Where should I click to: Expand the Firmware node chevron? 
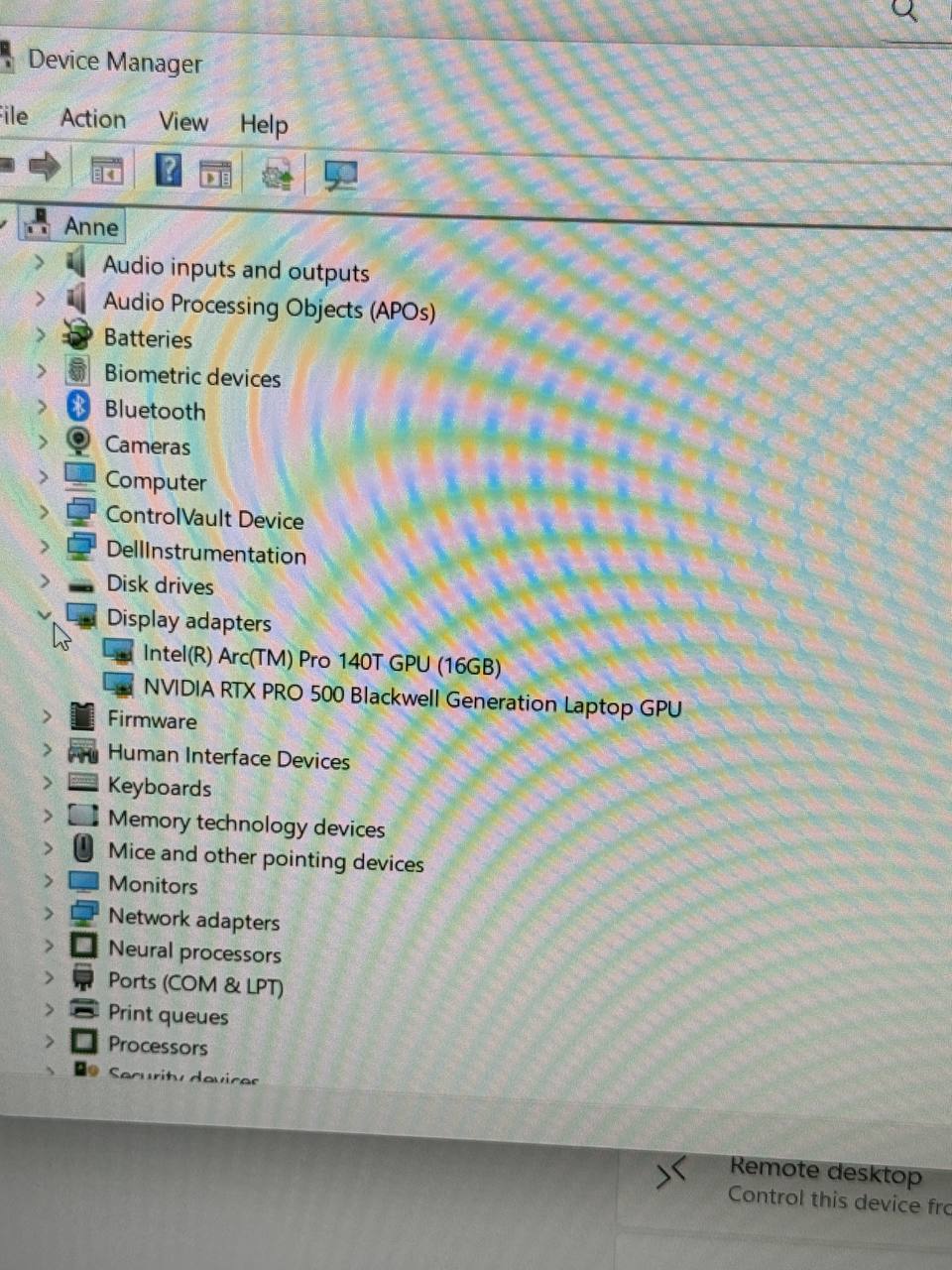47,716
